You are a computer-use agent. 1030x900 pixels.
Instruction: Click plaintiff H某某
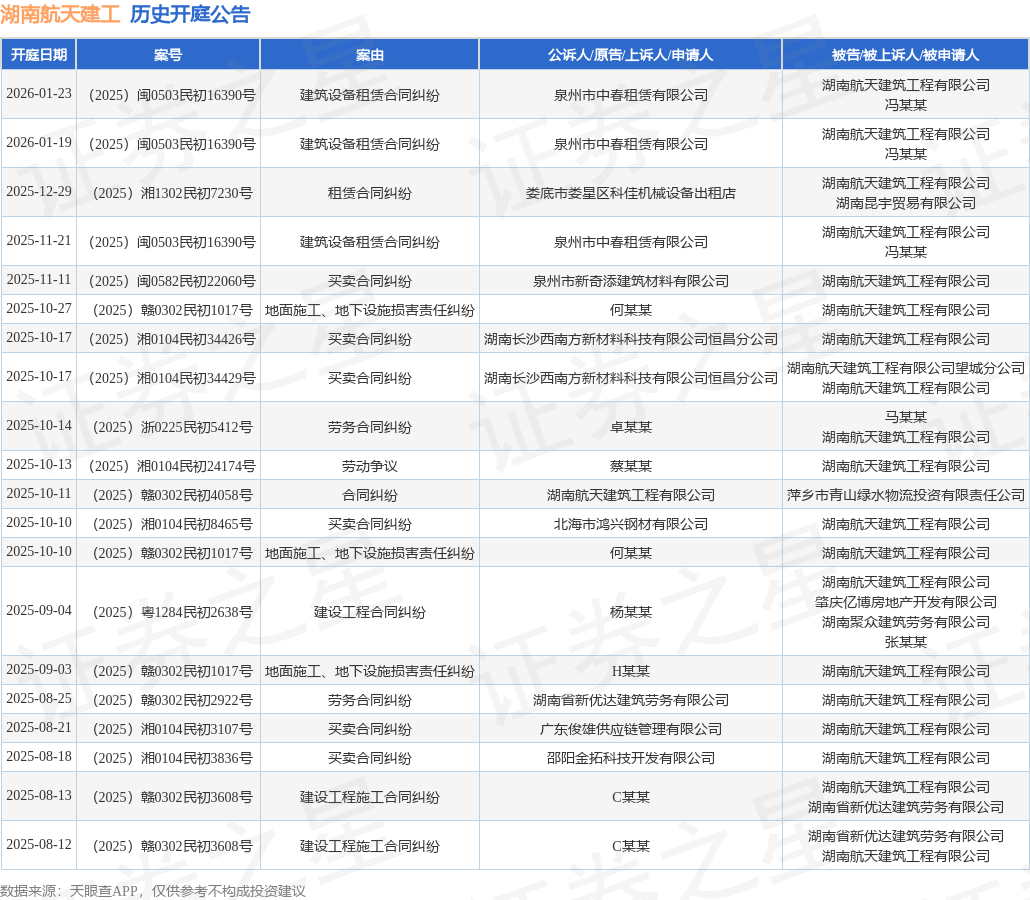(x=631, y=671)
